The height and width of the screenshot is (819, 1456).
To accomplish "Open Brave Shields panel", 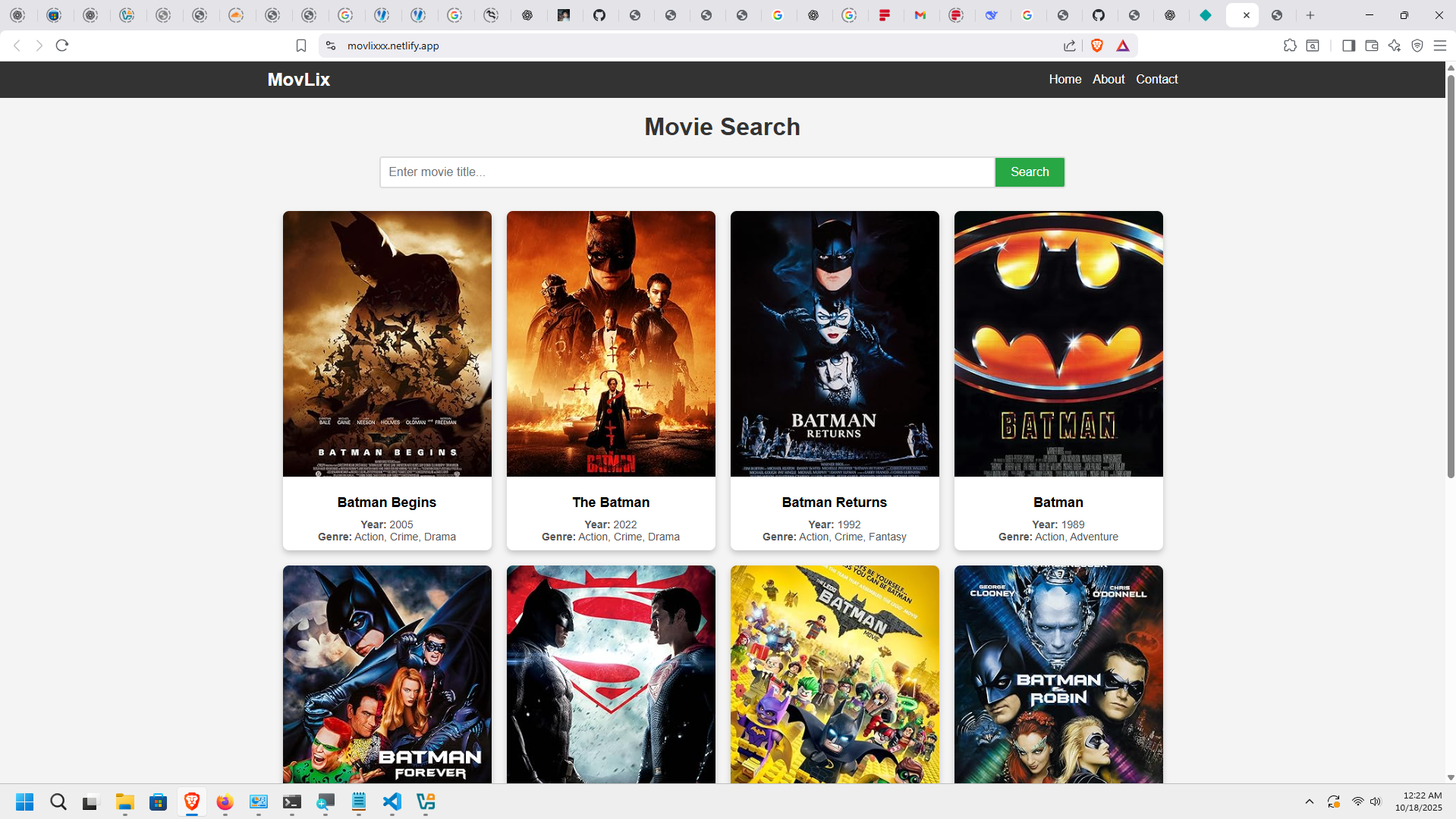I will click(1097, 46).
